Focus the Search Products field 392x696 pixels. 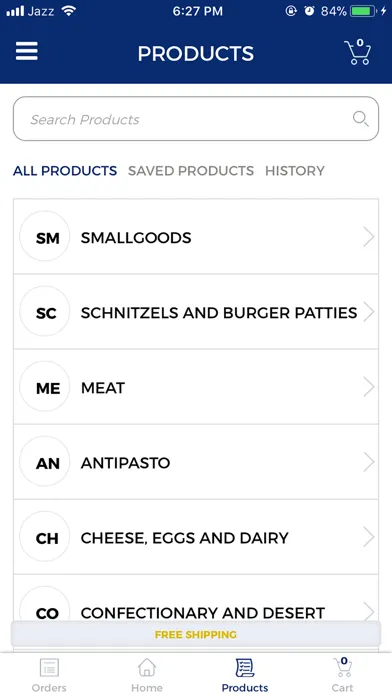pyautogui.click(x=196, y=119)
